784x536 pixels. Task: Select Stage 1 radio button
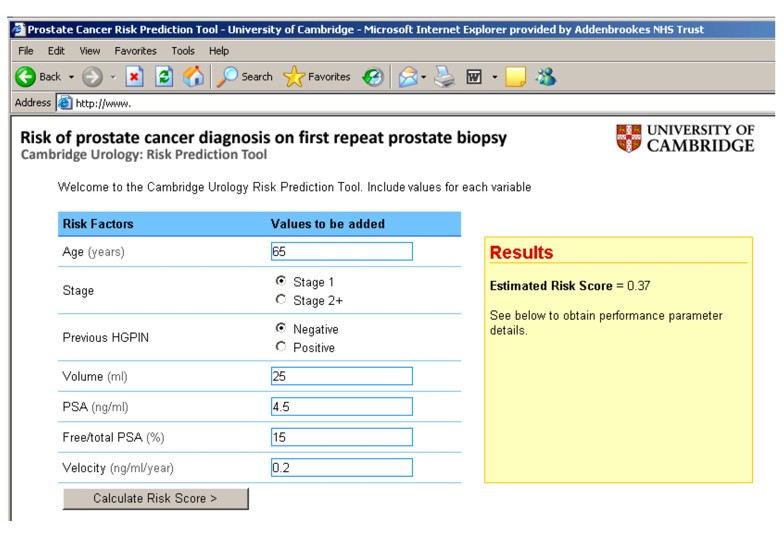281,280
